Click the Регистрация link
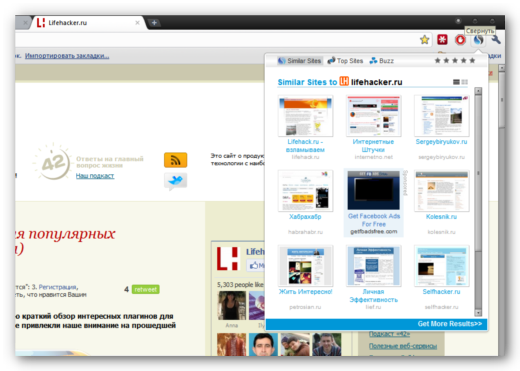The height and width of the screenshot is (371, 520). coord(58,287)
